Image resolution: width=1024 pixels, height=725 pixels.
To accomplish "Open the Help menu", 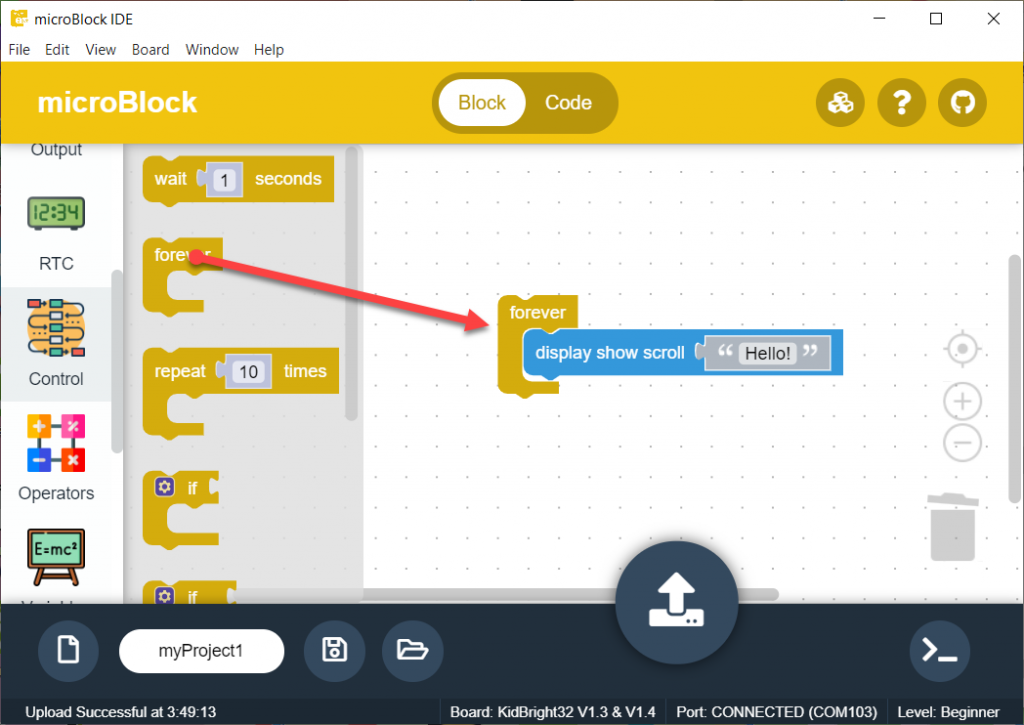I will pyautogui.click(x=268, y=50).
